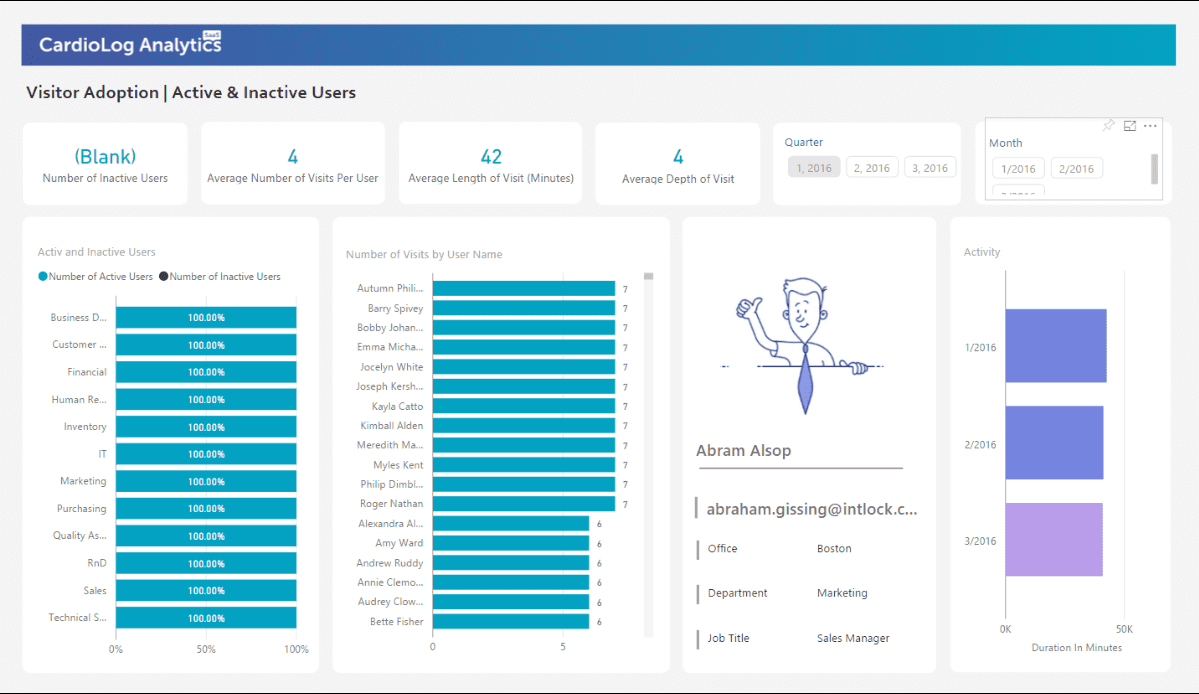Click the Number of Inactive Users legend dot

164,277
